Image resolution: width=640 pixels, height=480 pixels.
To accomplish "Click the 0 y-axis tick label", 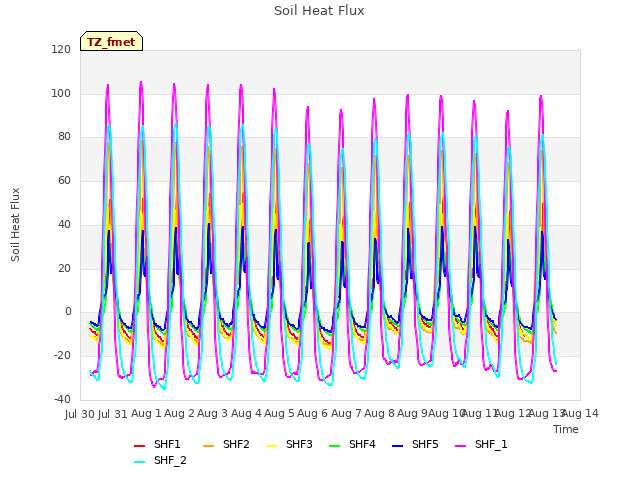I will coord(68,312).
